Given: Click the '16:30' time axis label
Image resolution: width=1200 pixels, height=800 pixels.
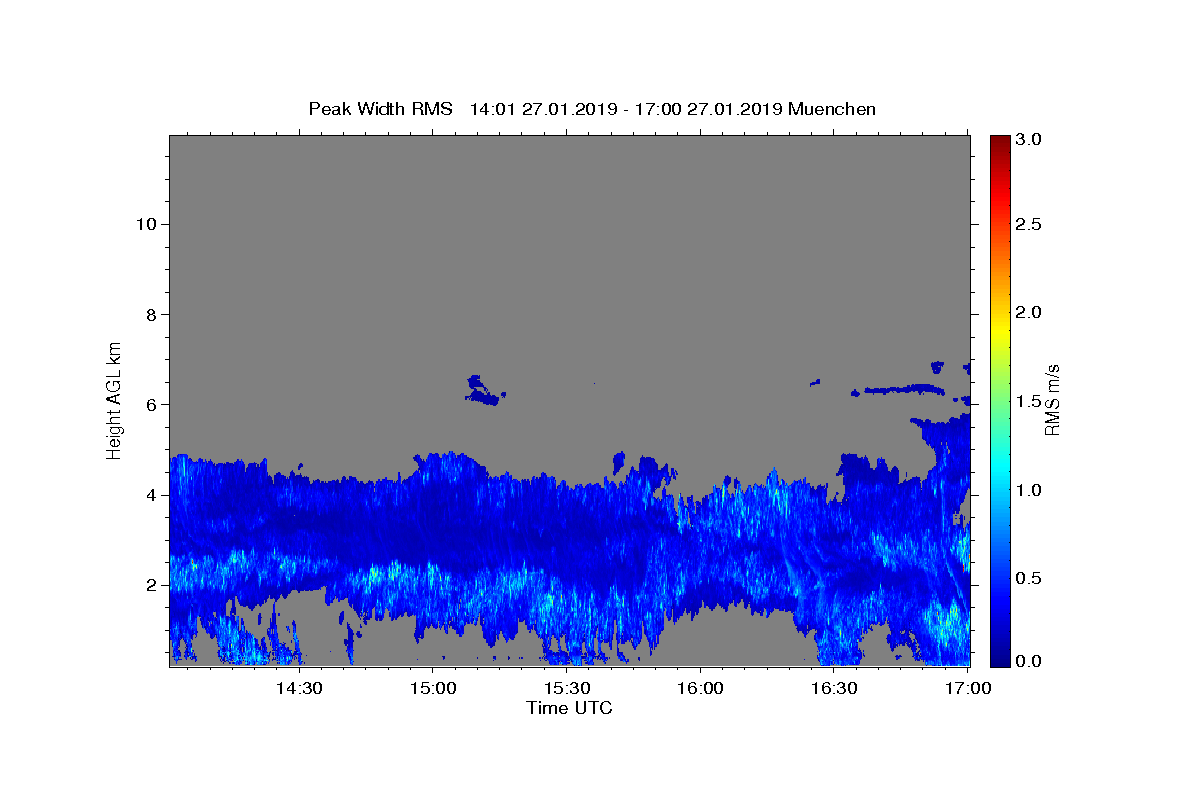Looking at the screenshot, I should tap(834, 689).
